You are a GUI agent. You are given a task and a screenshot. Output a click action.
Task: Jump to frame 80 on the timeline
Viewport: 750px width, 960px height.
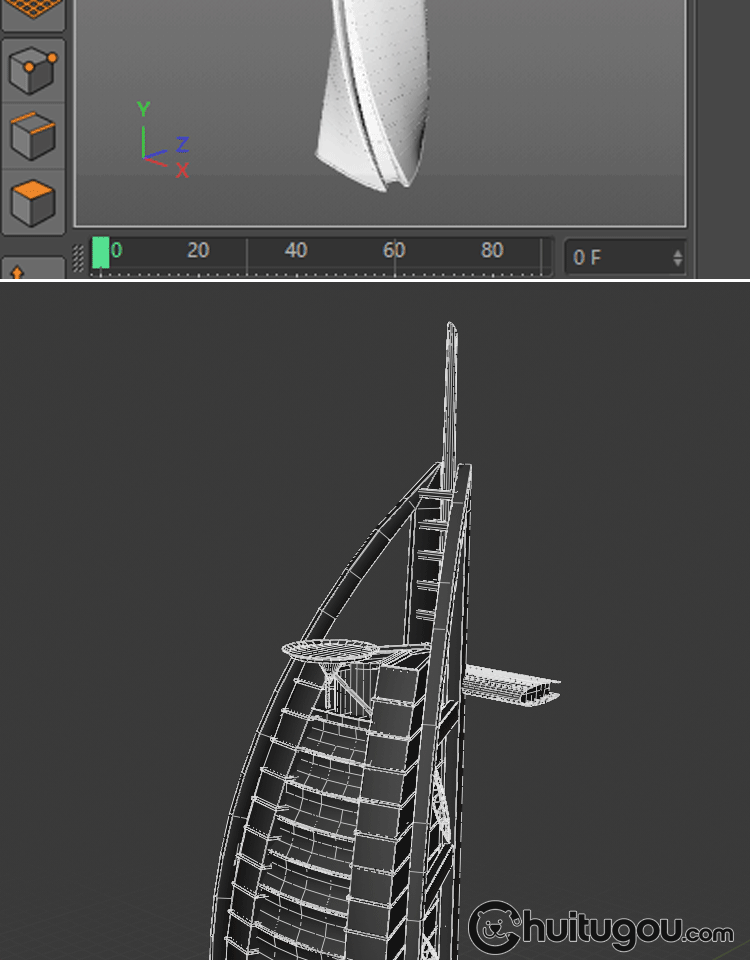pos(492,250)
